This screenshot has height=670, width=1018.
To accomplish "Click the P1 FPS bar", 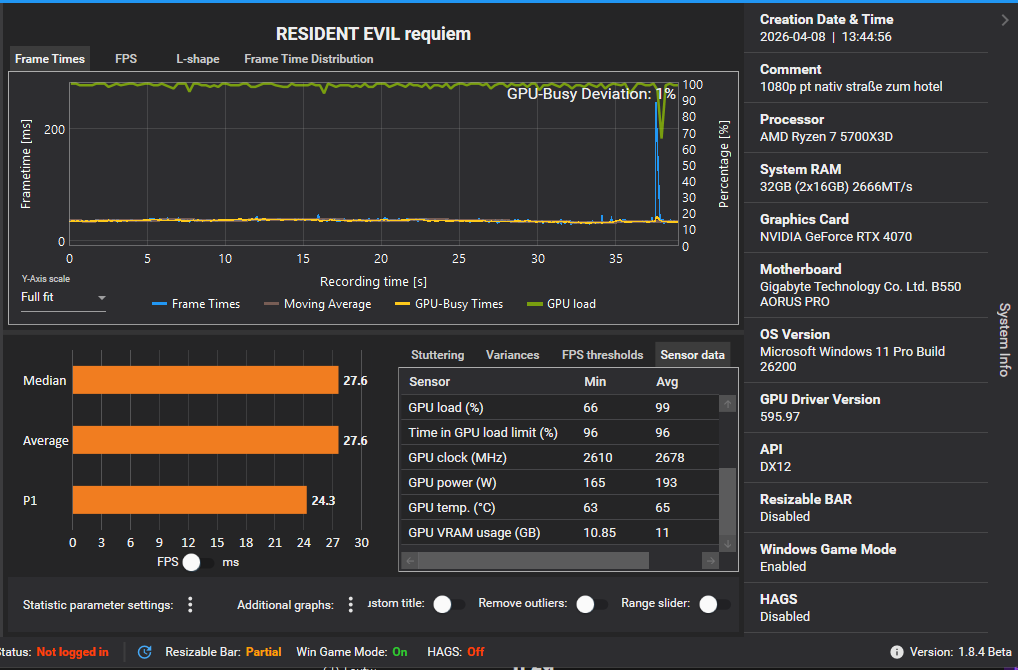I will point(190,500).
